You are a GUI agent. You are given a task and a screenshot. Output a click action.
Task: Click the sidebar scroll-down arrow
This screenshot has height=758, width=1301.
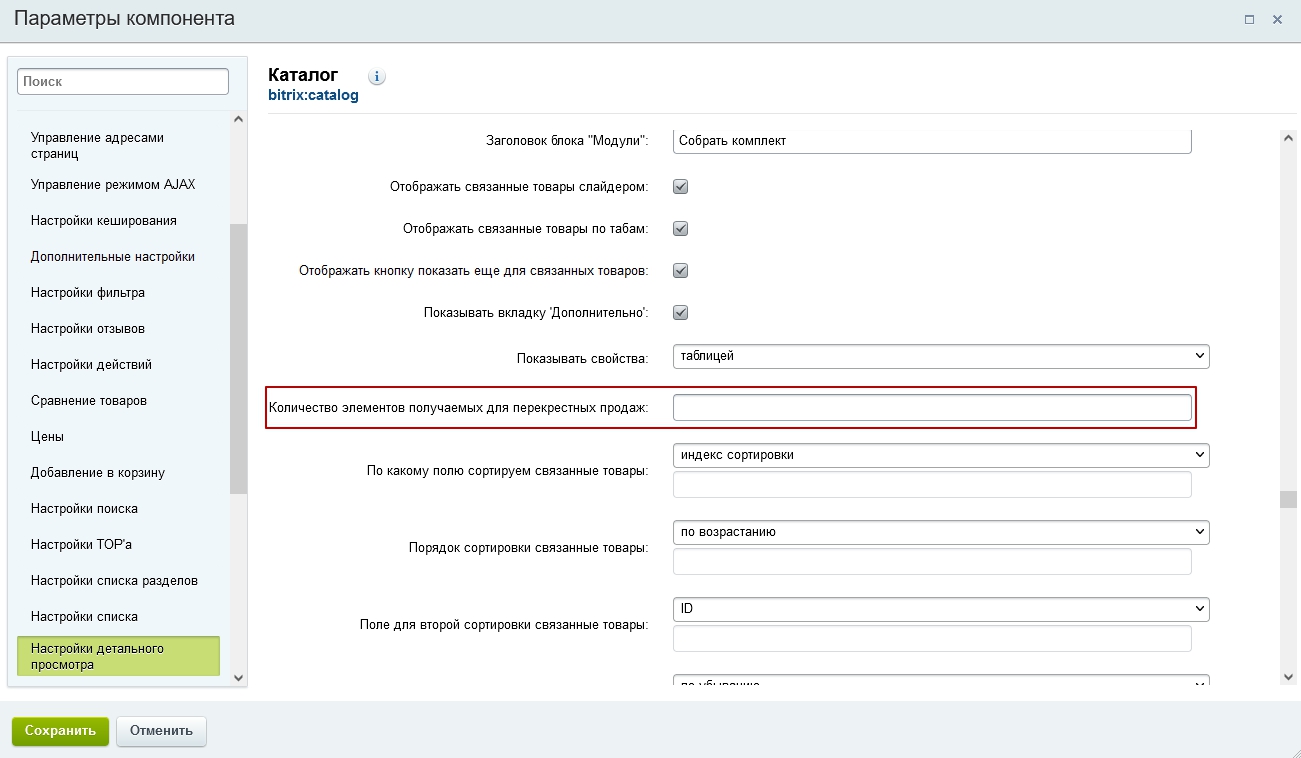coord(238,677)
